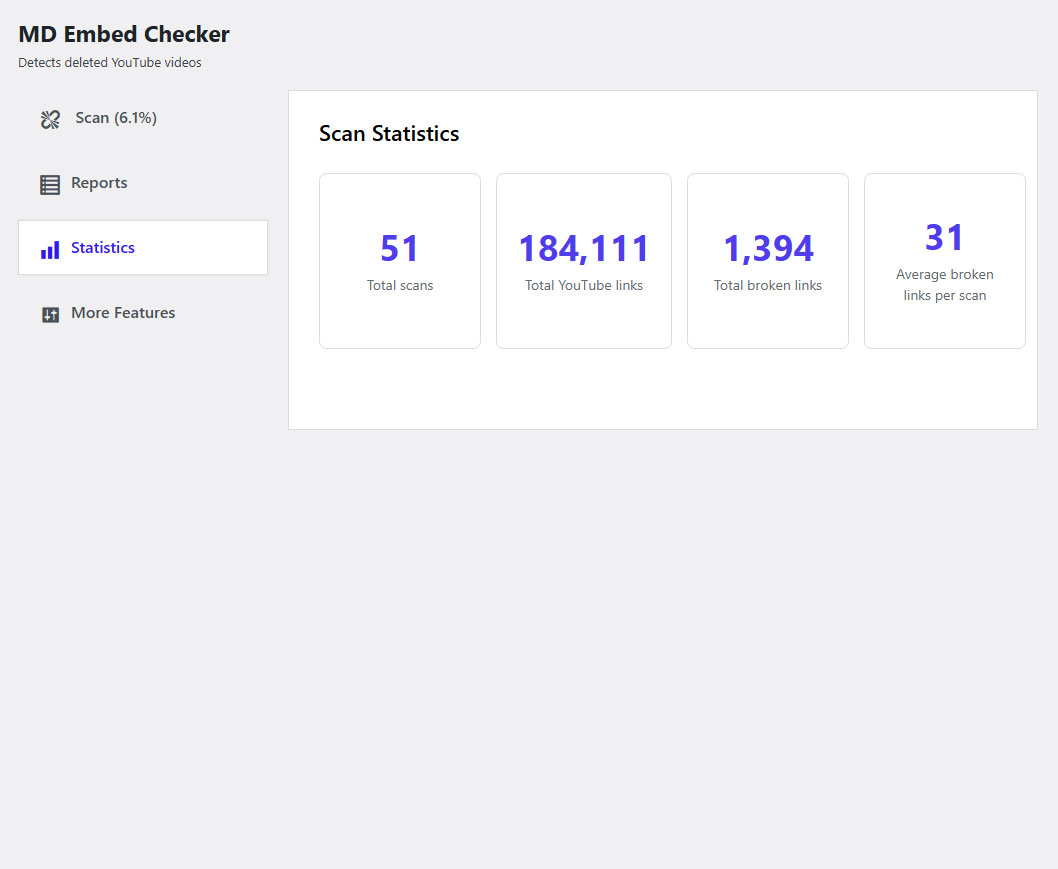Click the Scan Statistics heading

[388, 133]
